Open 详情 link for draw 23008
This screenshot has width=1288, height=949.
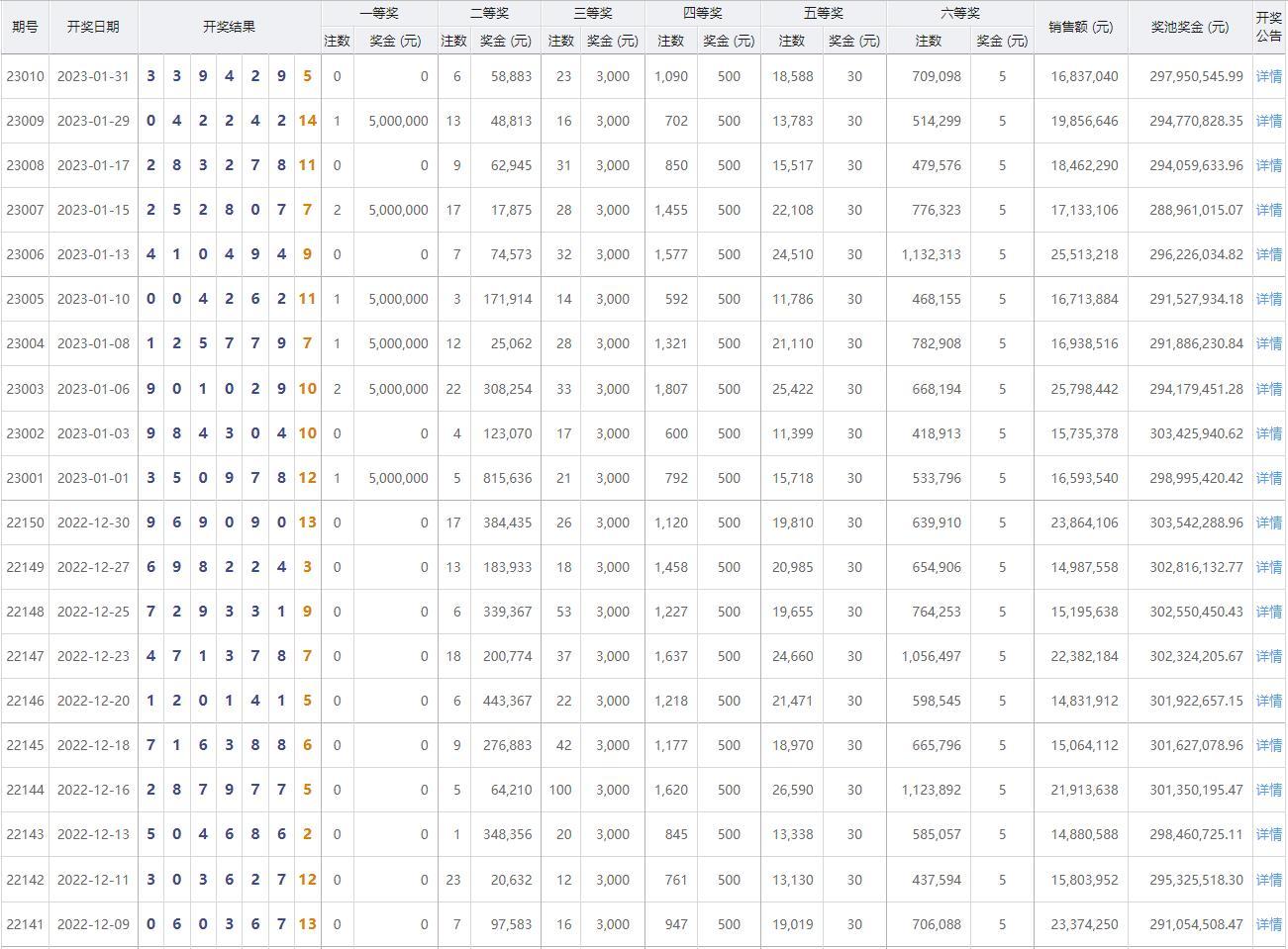[1268, 165]
